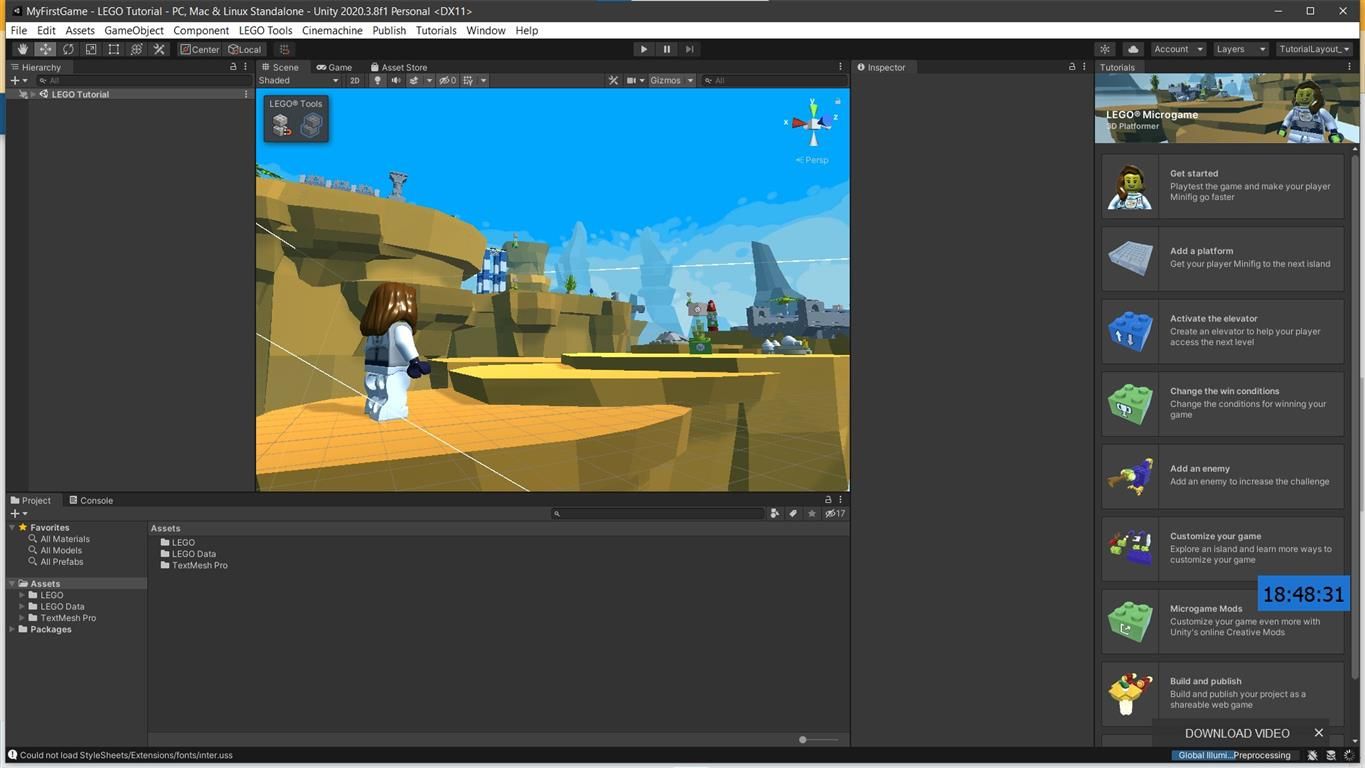Toggle scene audio
Viewport: 1365px width, 768px height.
[x=396, y=80]
